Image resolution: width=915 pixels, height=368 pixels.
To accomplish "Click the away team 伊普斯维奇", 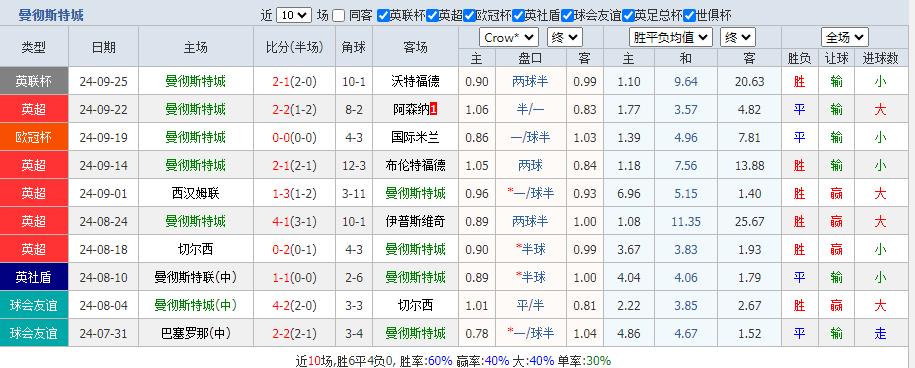I will tap(415, 222).
